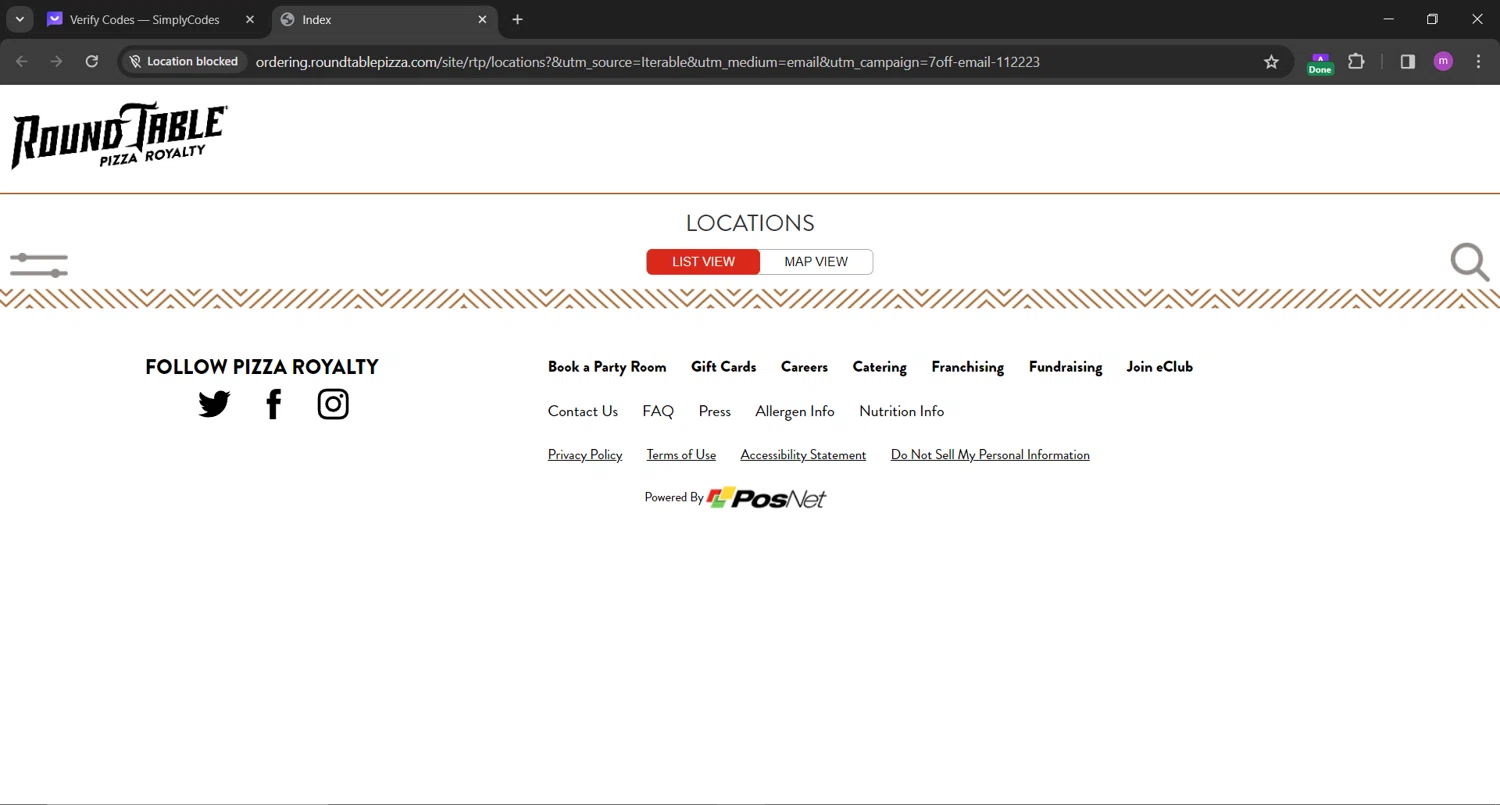Read the Privacy Policy
The height and width of the screenshot is (805, 1500).
[585, 455]
